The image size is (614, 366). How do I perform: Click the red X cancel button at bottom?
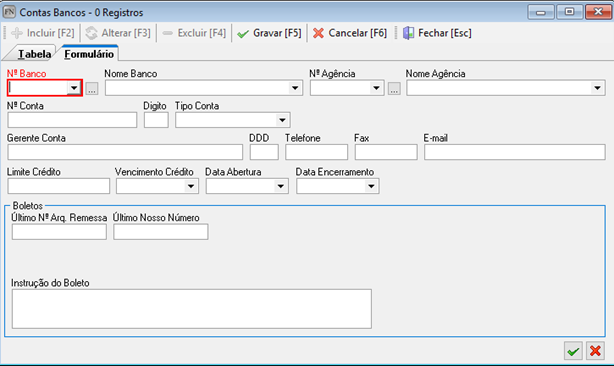595,351
